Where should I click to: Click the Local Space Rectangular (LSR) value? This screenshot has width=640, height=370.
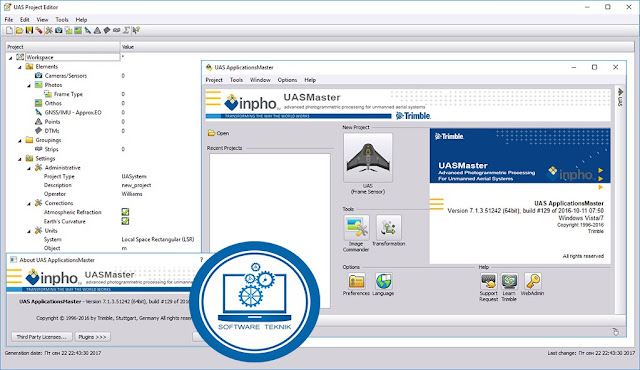[x=158, y=239]
